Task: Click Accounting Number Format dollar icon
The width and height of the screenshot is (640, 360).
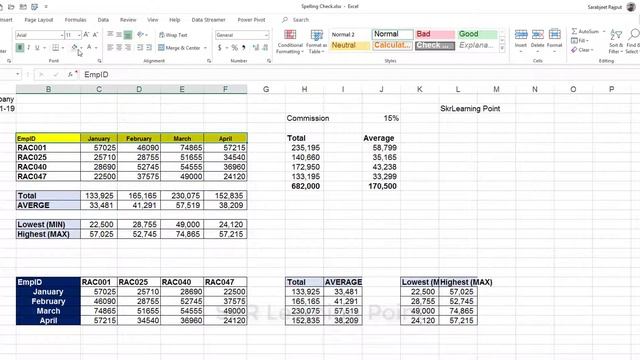Action: tap(220, 48)
